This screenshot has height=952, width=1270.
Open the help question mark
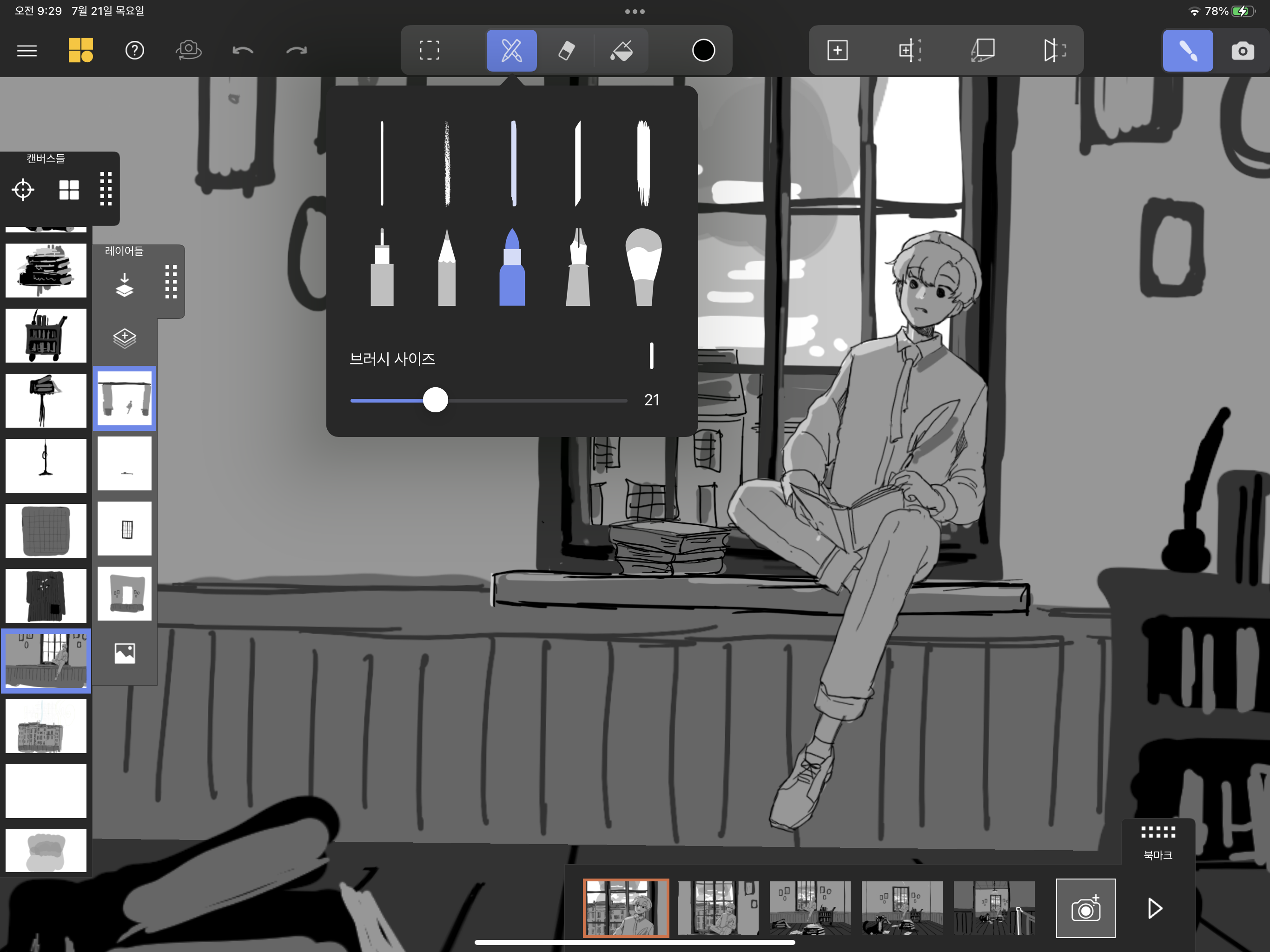(134, 51)
